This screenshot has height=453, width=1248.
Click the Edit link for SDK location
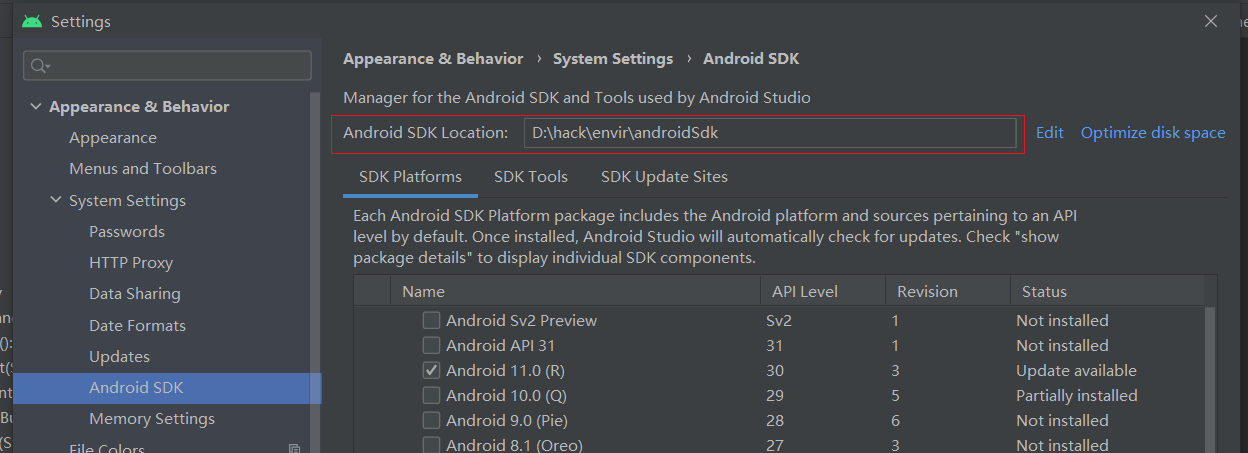[x=1049, y=133]
